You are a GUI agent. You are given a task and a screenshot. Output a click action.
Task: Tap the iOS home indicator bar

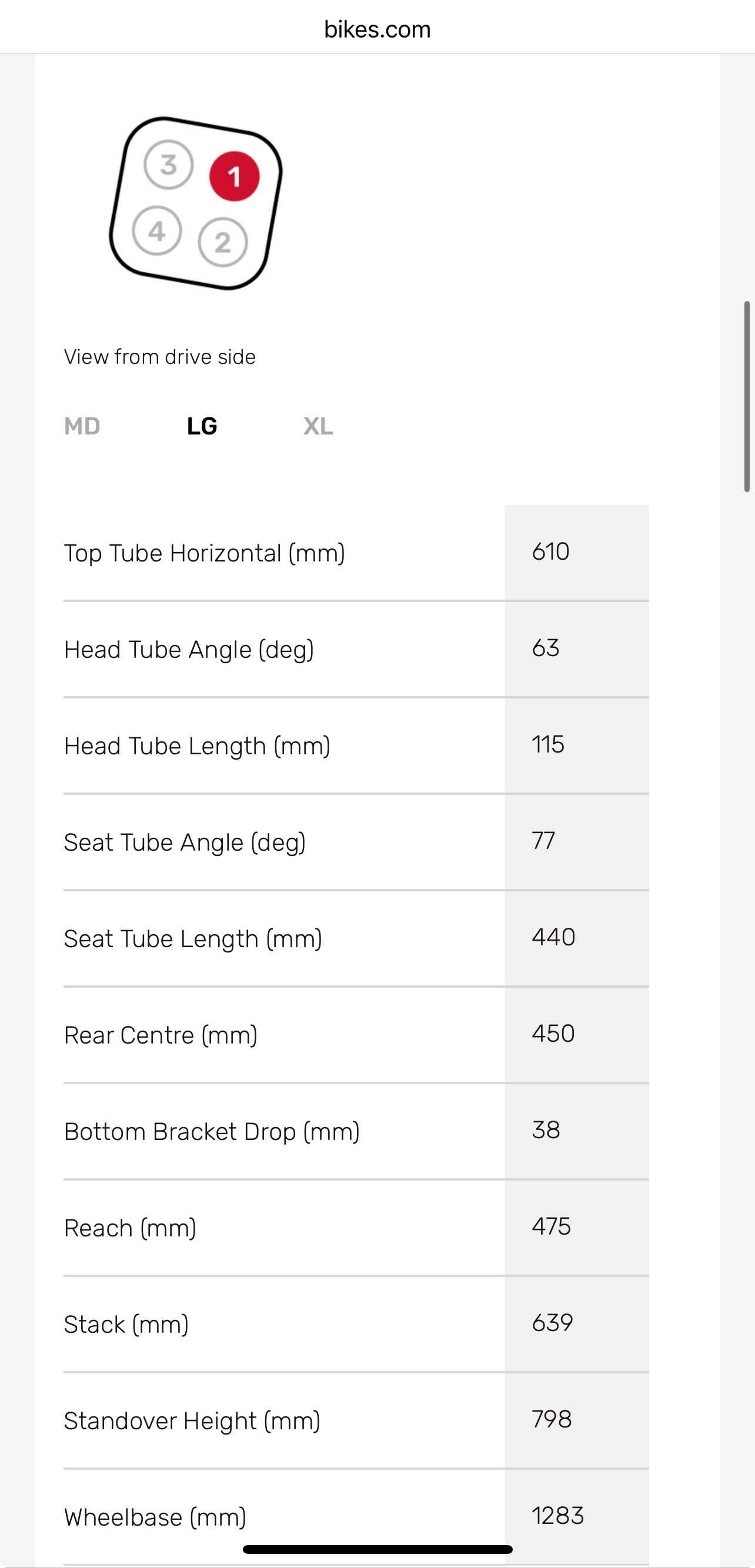tap(377, 1549)
